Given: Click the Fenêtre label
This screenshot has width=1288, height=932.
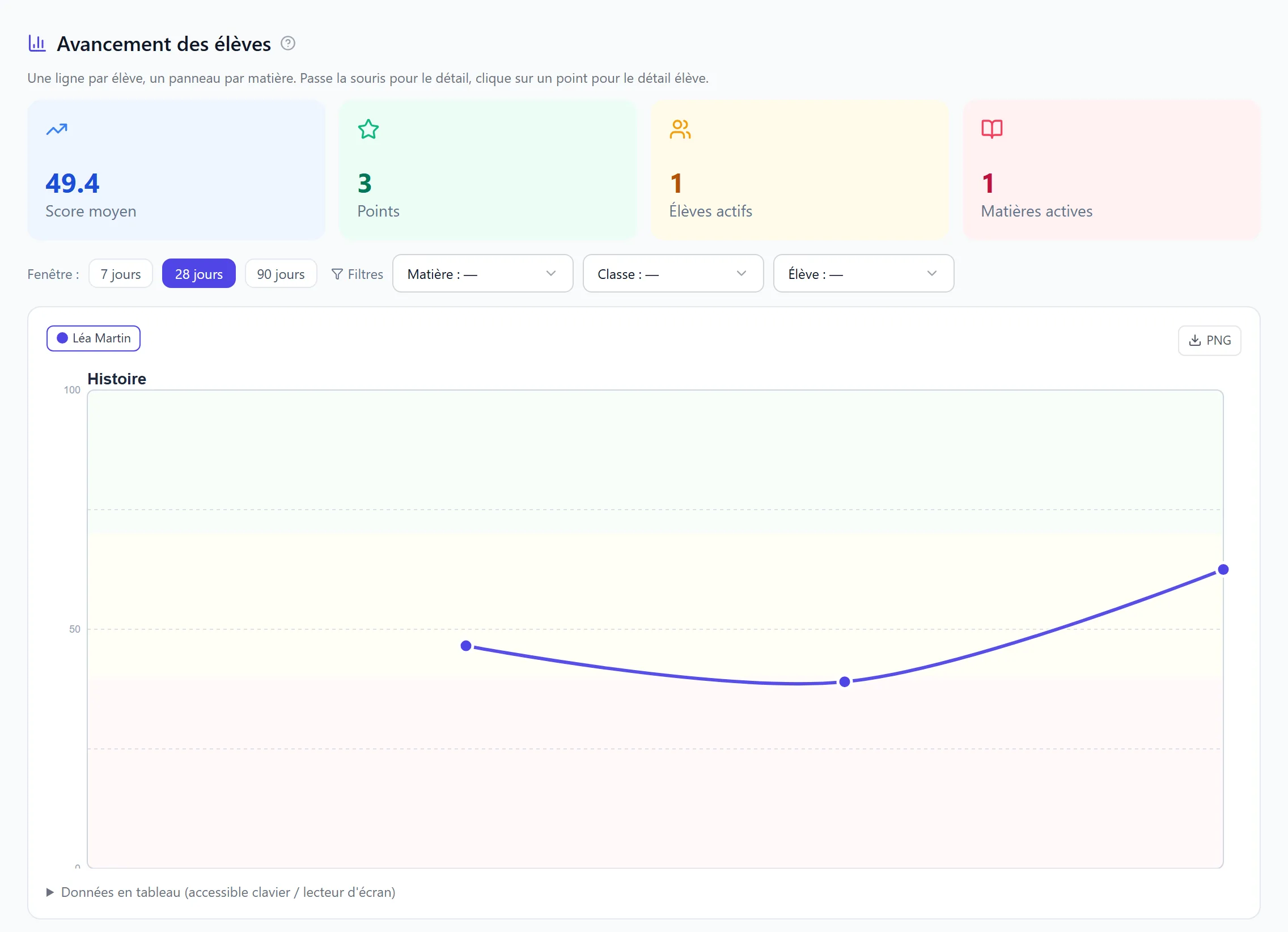Looking at the screenshot, I should [x=53, y=274].
